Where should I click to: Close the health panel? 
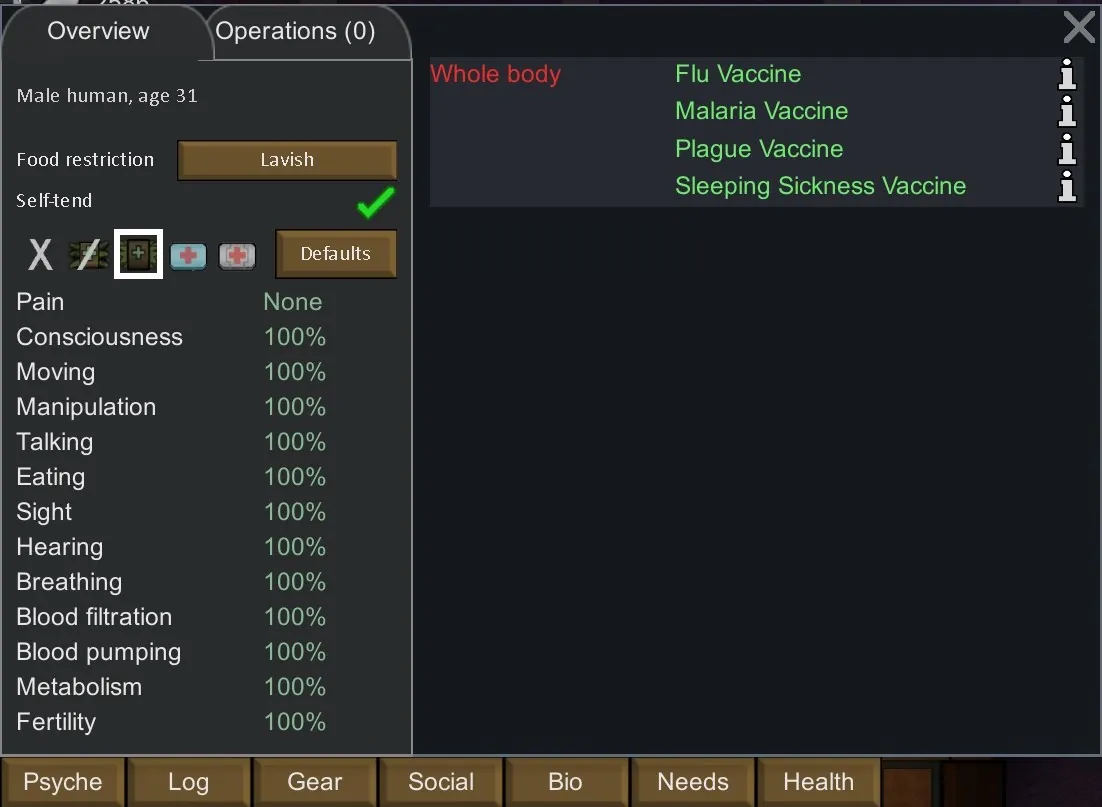point(1079,27)
